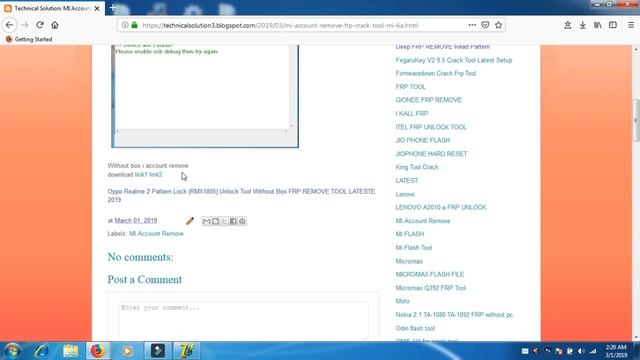Screen dimensions: 640x360
Task: Open the taskbar clock showing 2:20 AM
Action: 616,351
